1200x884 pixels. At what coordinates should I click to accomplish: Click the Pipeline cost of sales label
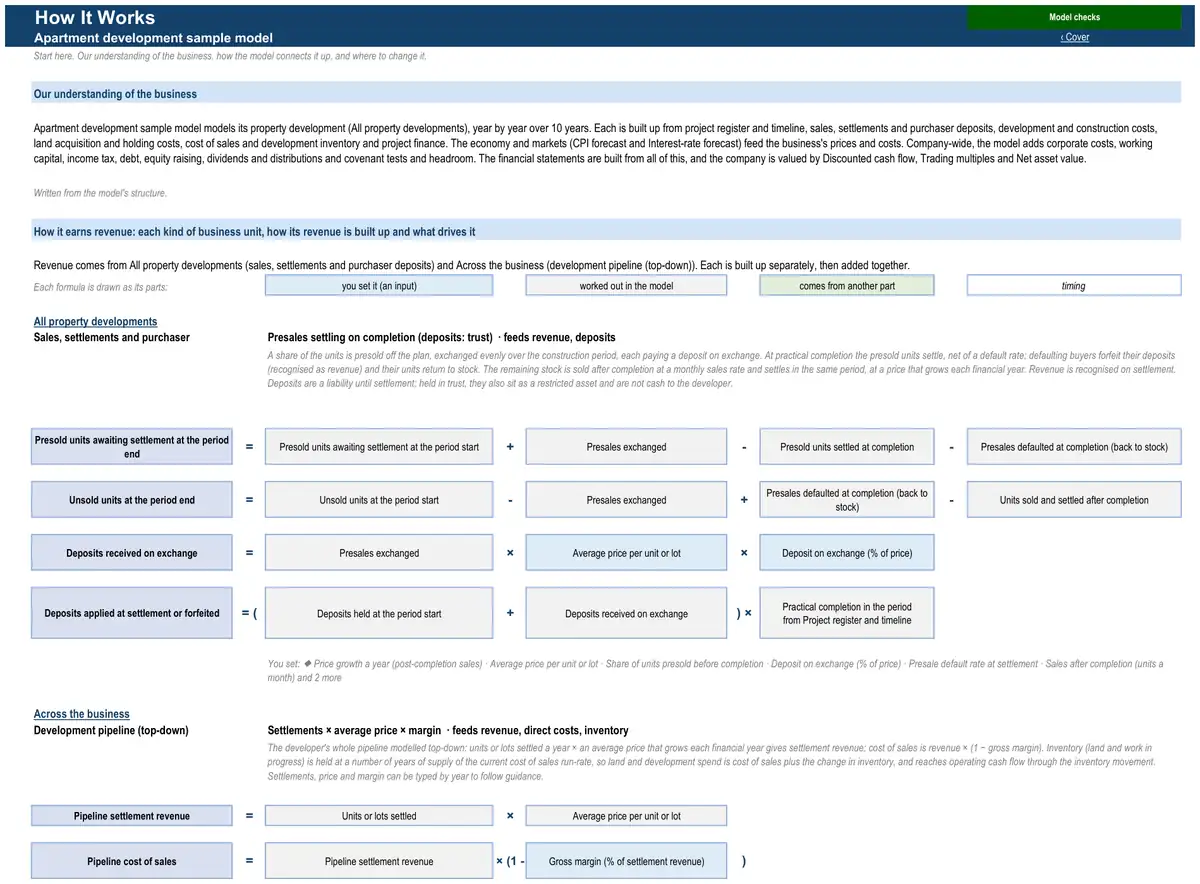pyautogui.click(x=132, y=861)
